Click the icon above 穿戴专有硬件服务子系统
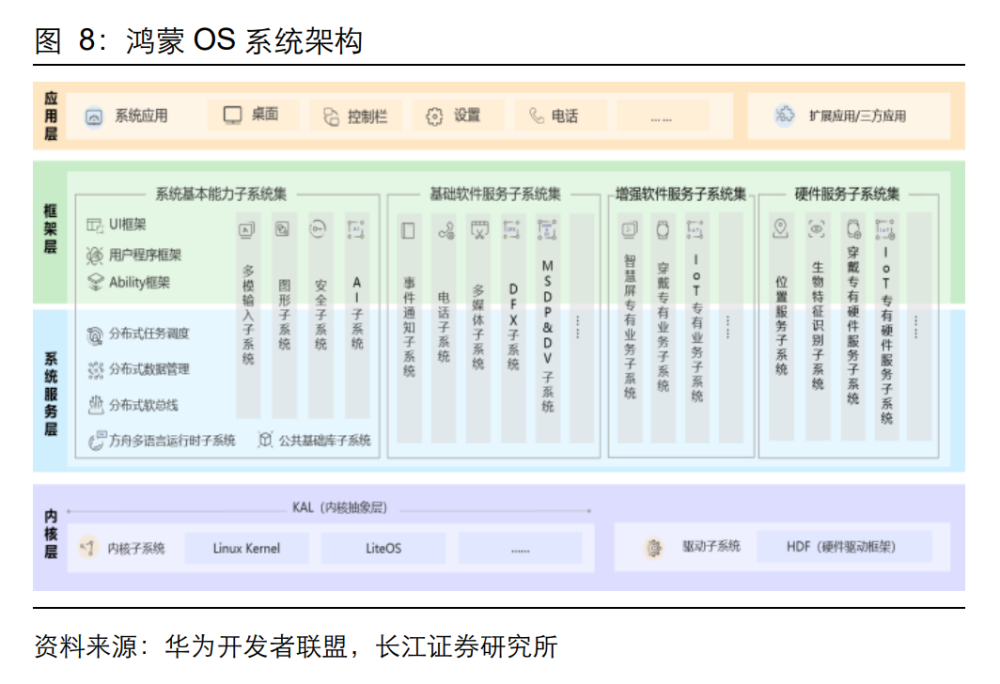The width and height of the screenshot is (1000, 684). point(853,228)
